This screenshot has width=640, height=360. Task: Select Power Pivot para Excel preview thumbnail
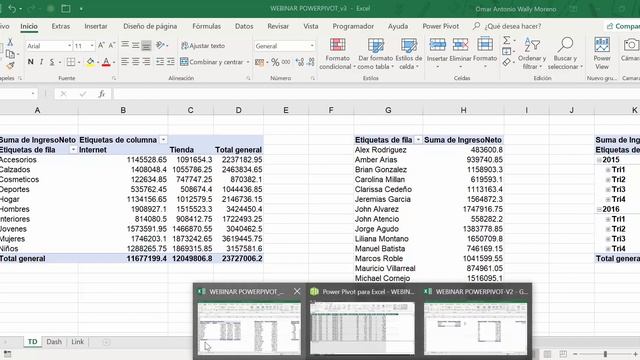tap(362, 329)
